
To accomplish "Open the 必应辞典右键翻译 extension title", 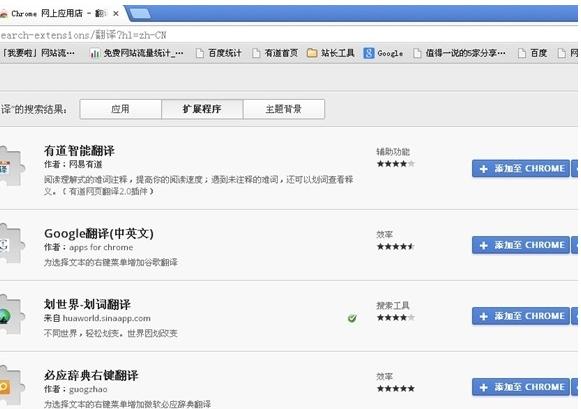I will pyautogui.click(x=91, y=375).
